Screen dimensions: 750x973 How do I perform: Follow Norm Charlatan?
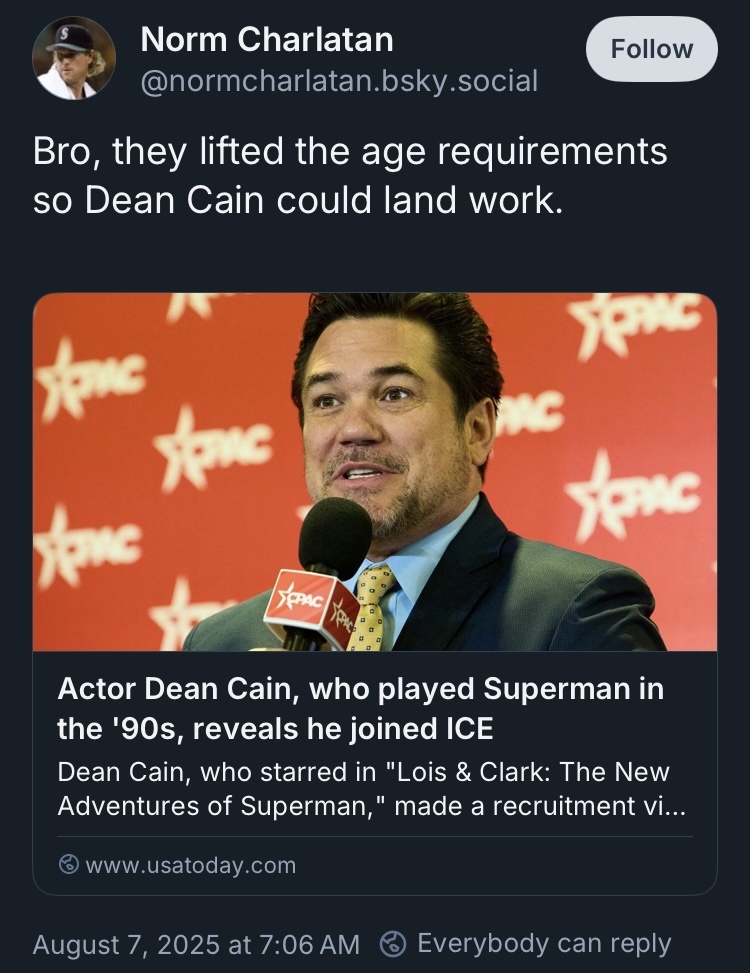pos(651,49)
